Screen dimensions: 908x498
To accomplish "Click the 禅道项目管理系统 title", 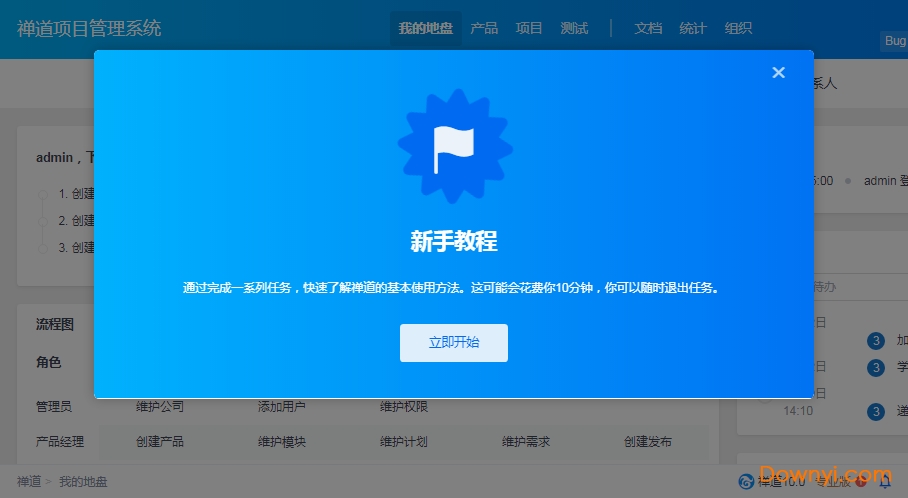I will click(x=89, y=28).
